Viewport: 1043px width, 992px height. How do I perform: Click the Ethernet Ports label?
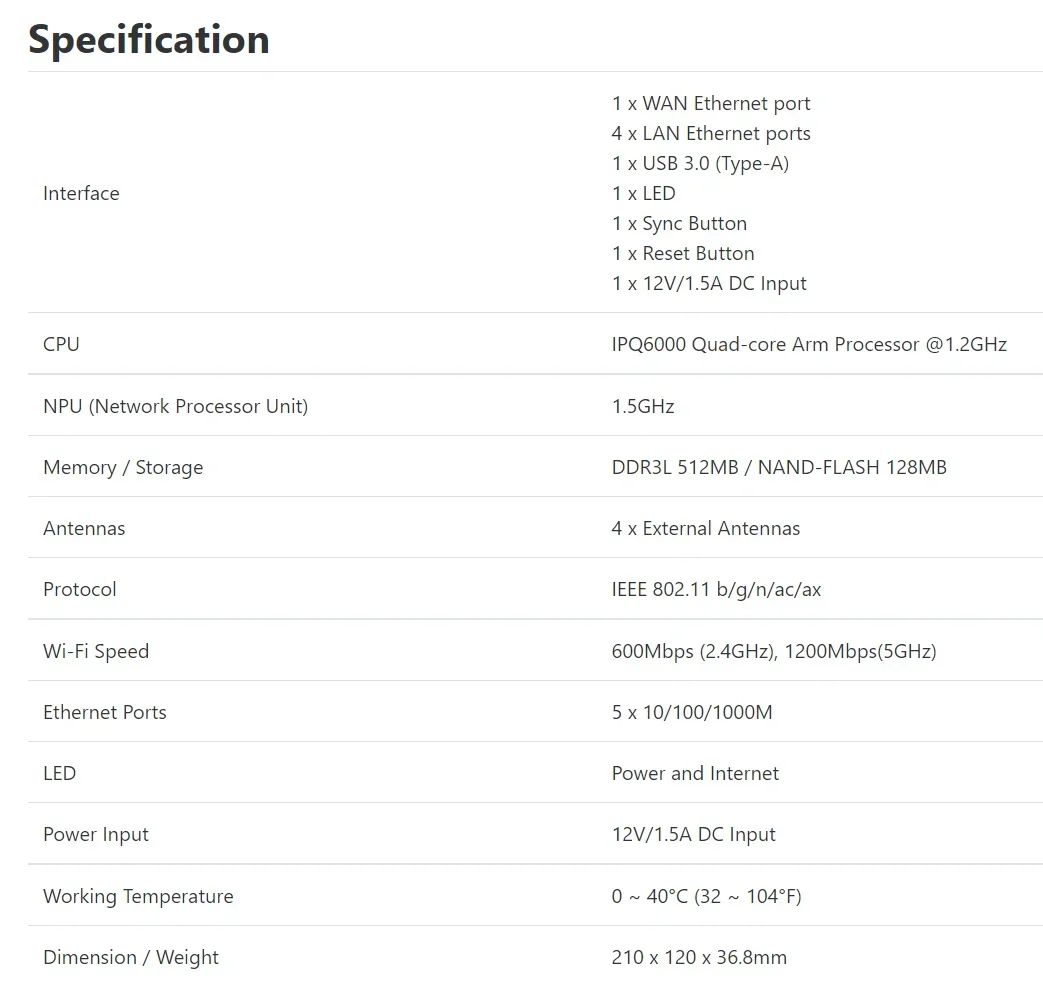pyautogui.click(x=104, y=713)
